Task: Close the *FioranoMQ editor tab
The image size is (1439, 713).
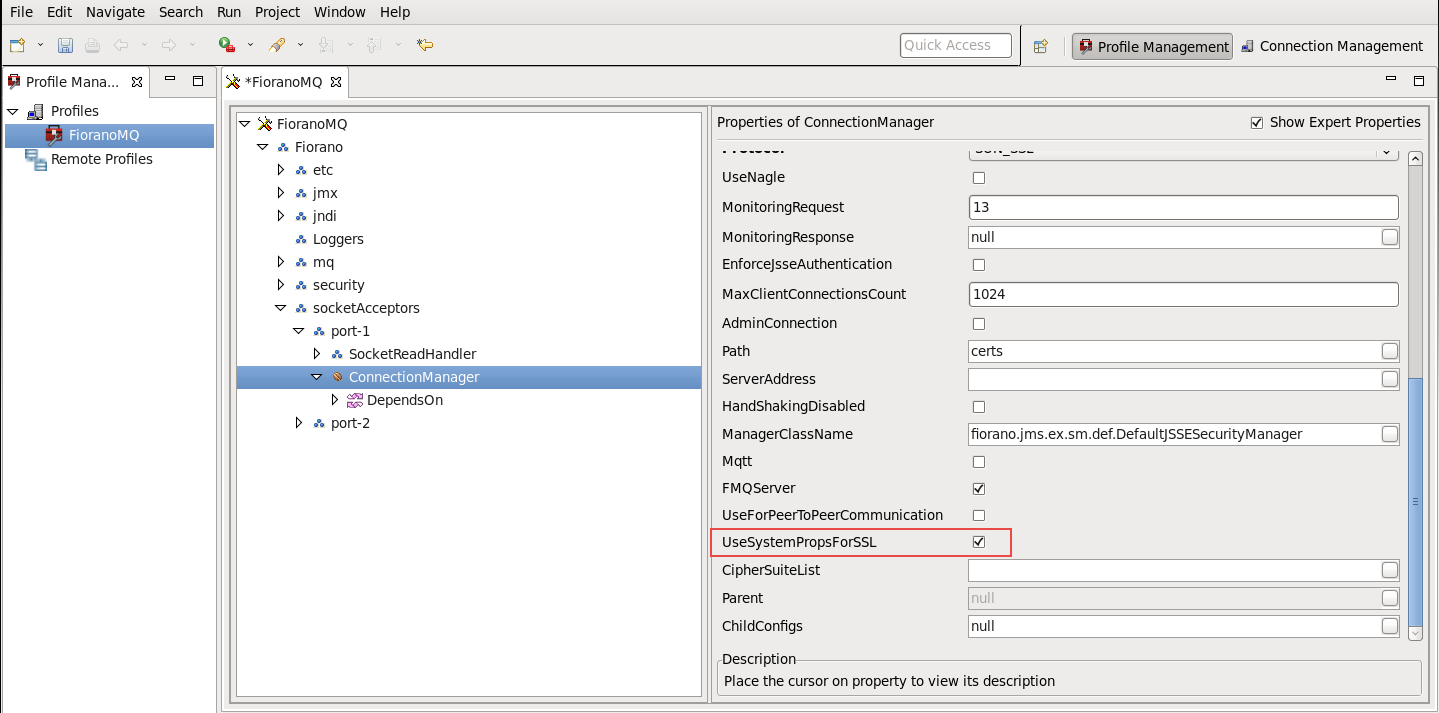Action: click(336, 82)
